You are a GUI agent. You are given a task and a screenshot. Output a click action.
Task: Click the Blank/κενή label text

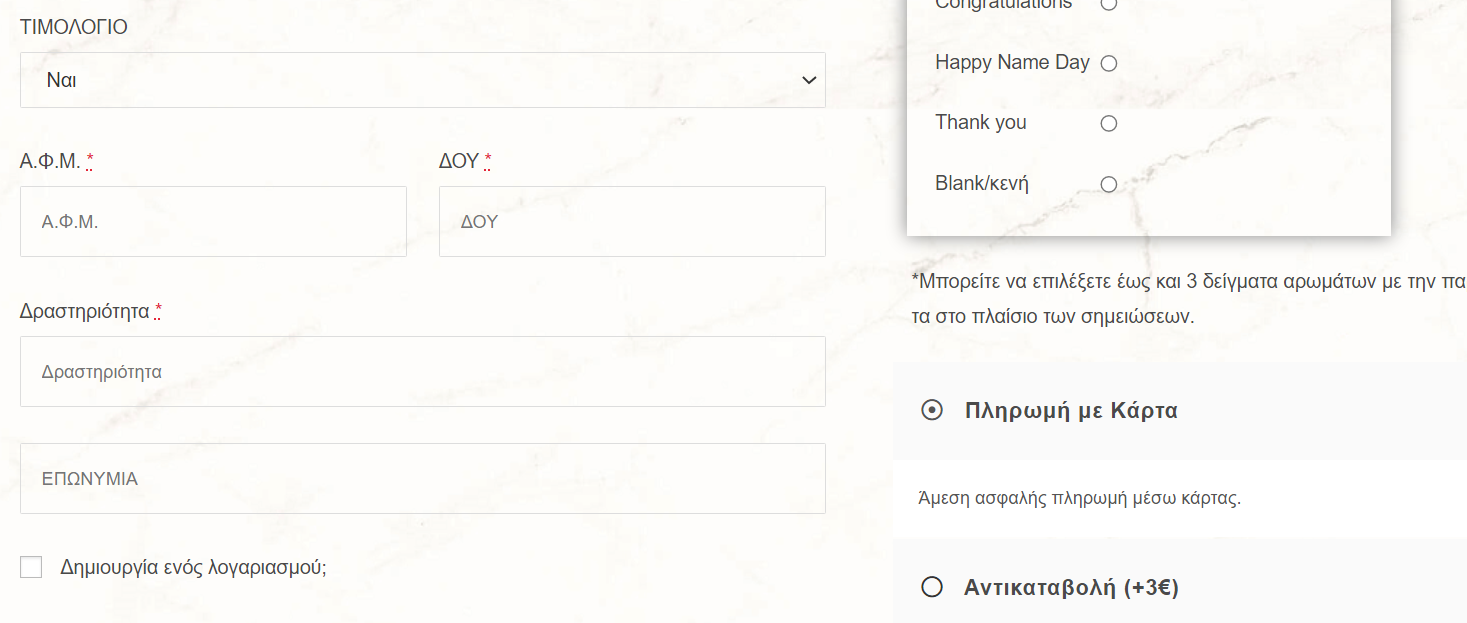click(981, 183)
